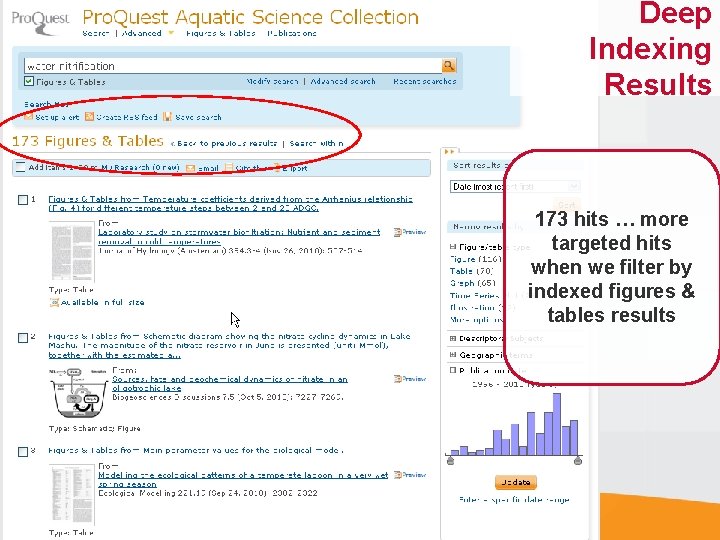
Task: Open Preview for the stormwater biofiltration result
Action: [x=410, y=232]
